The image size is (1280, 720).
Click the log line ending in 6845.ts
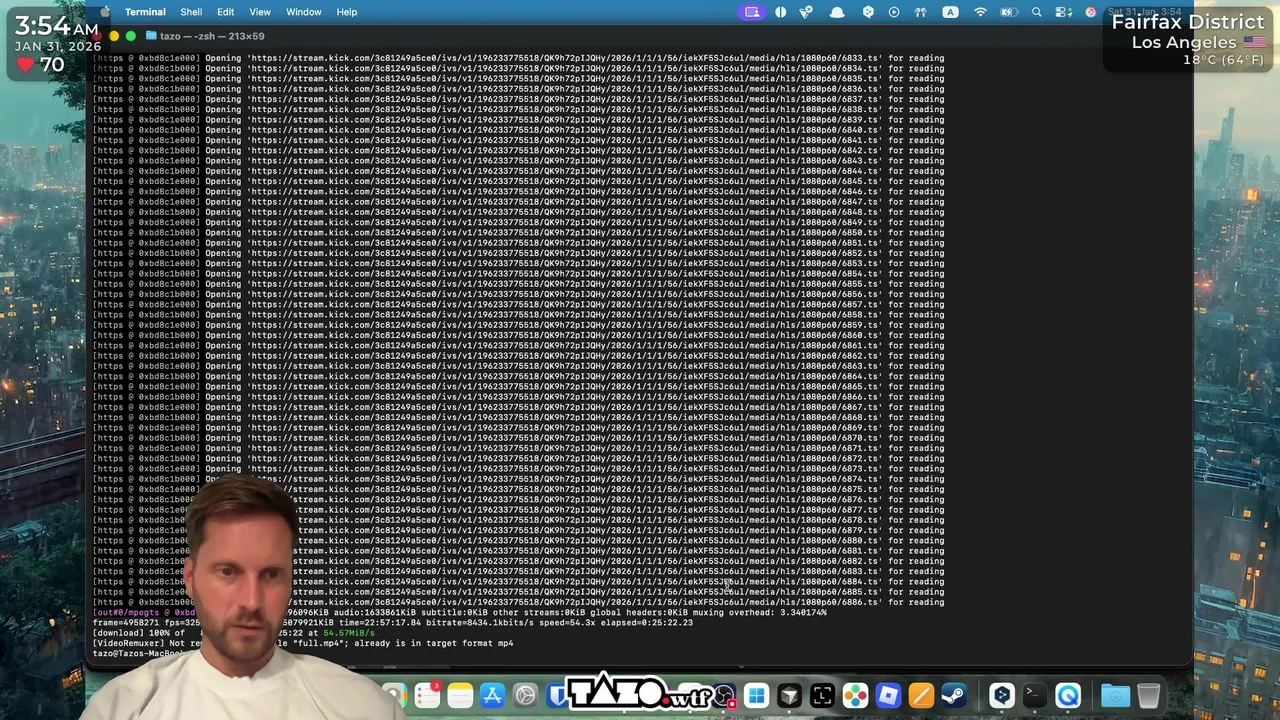[519, 181]
